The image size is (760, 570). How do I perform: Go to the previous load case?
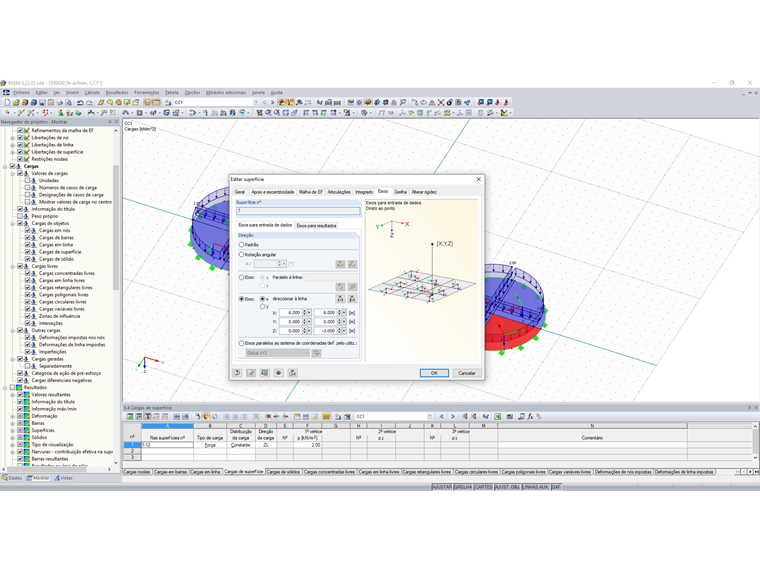(265, 102)
